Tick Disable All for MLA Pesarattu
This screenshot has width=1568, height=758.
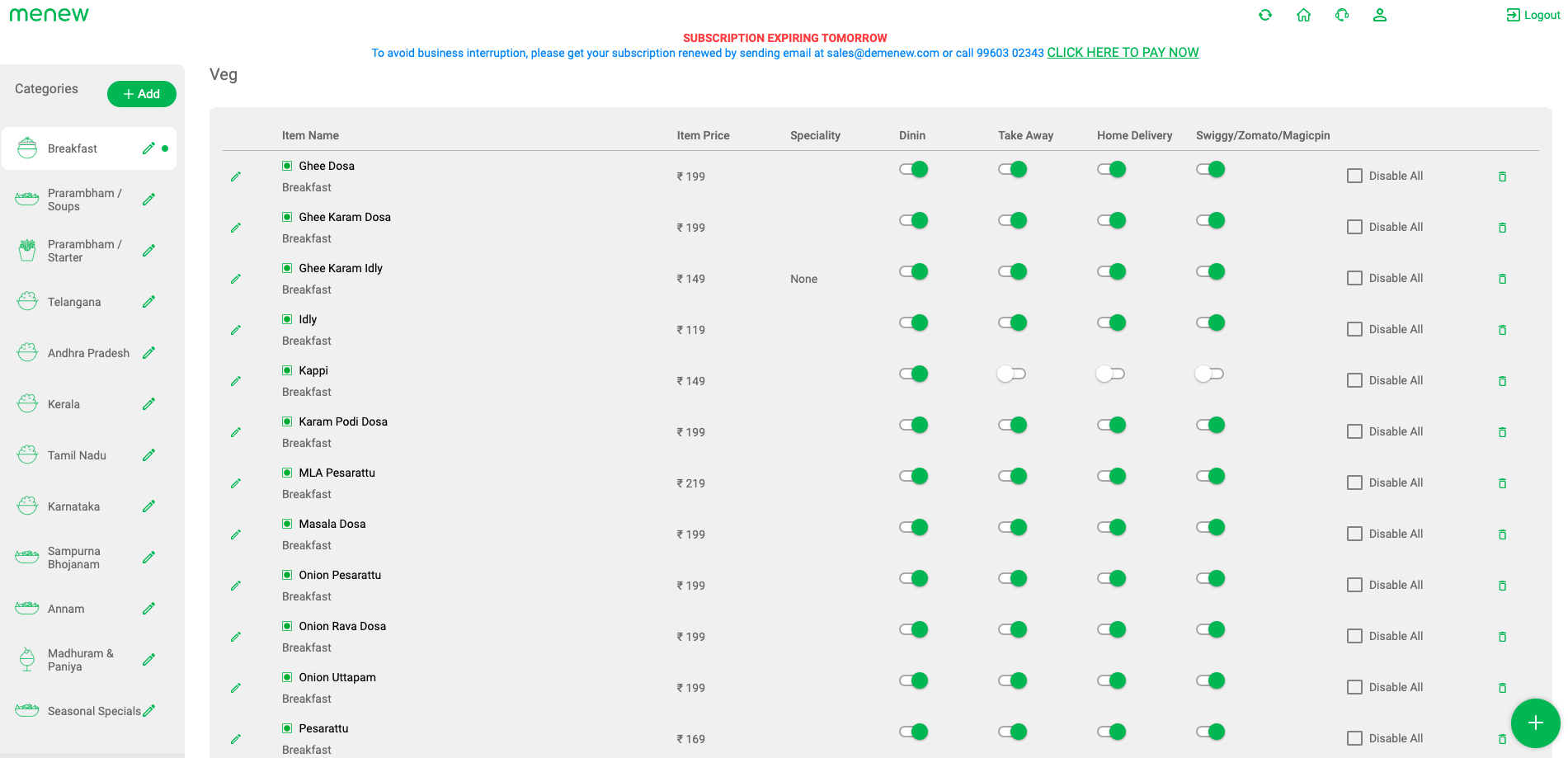(x=1354, y=483)
